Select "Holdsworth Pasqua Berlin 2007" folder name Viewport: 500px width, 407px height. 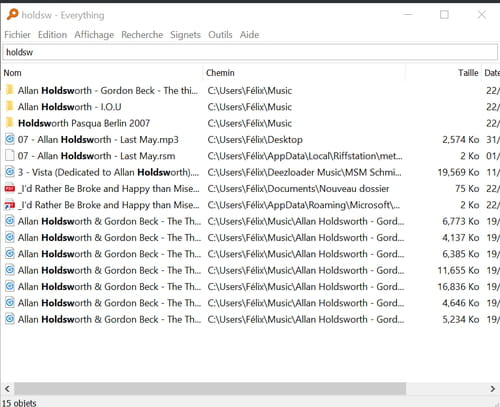84,123
